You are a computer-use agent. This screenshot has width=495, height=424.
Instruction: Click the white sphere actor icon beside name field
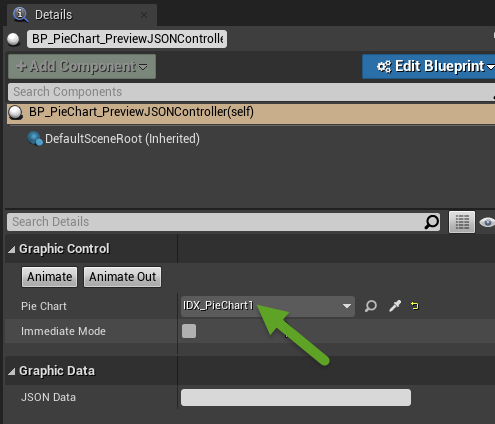[13, 39]
